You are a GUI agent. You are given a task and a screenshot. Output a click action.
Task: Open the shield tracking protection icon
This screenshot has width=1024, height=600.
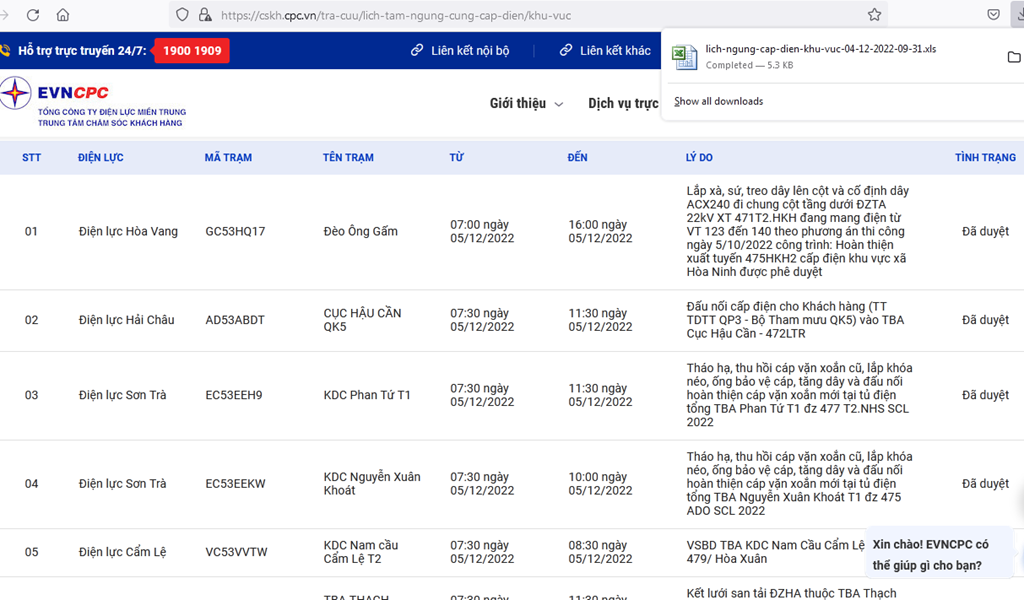coord(183,15)
